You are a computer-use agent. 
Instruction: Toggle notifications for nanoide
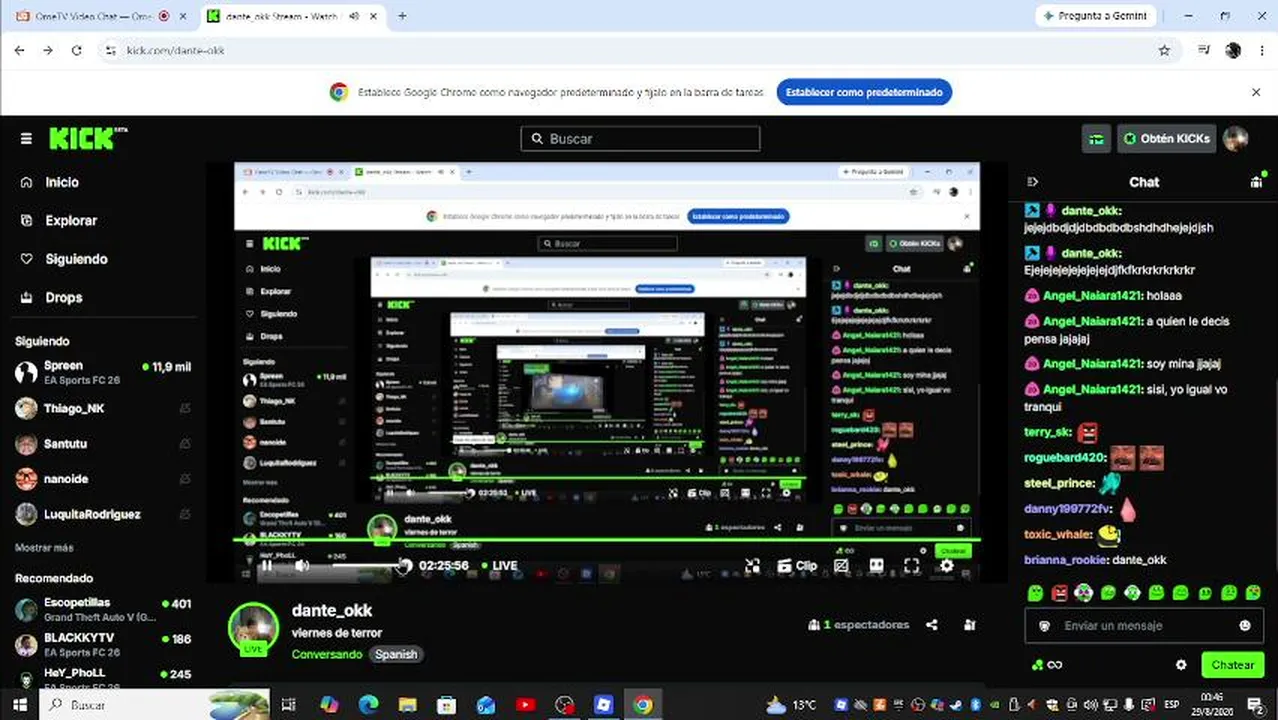tap(185, 479)
